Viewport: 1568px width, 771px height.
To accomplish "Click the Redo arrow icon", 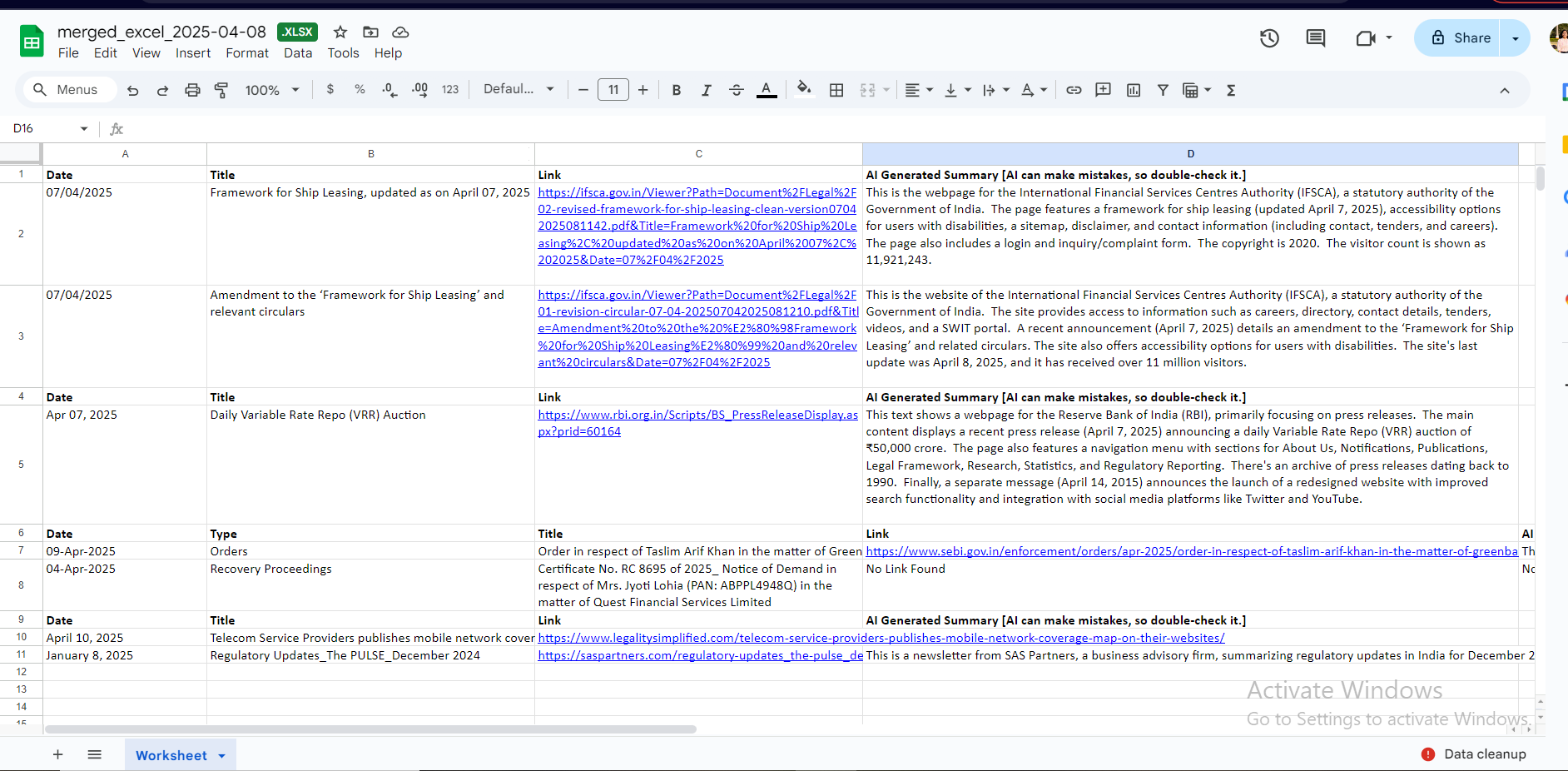I will (163, 90).
